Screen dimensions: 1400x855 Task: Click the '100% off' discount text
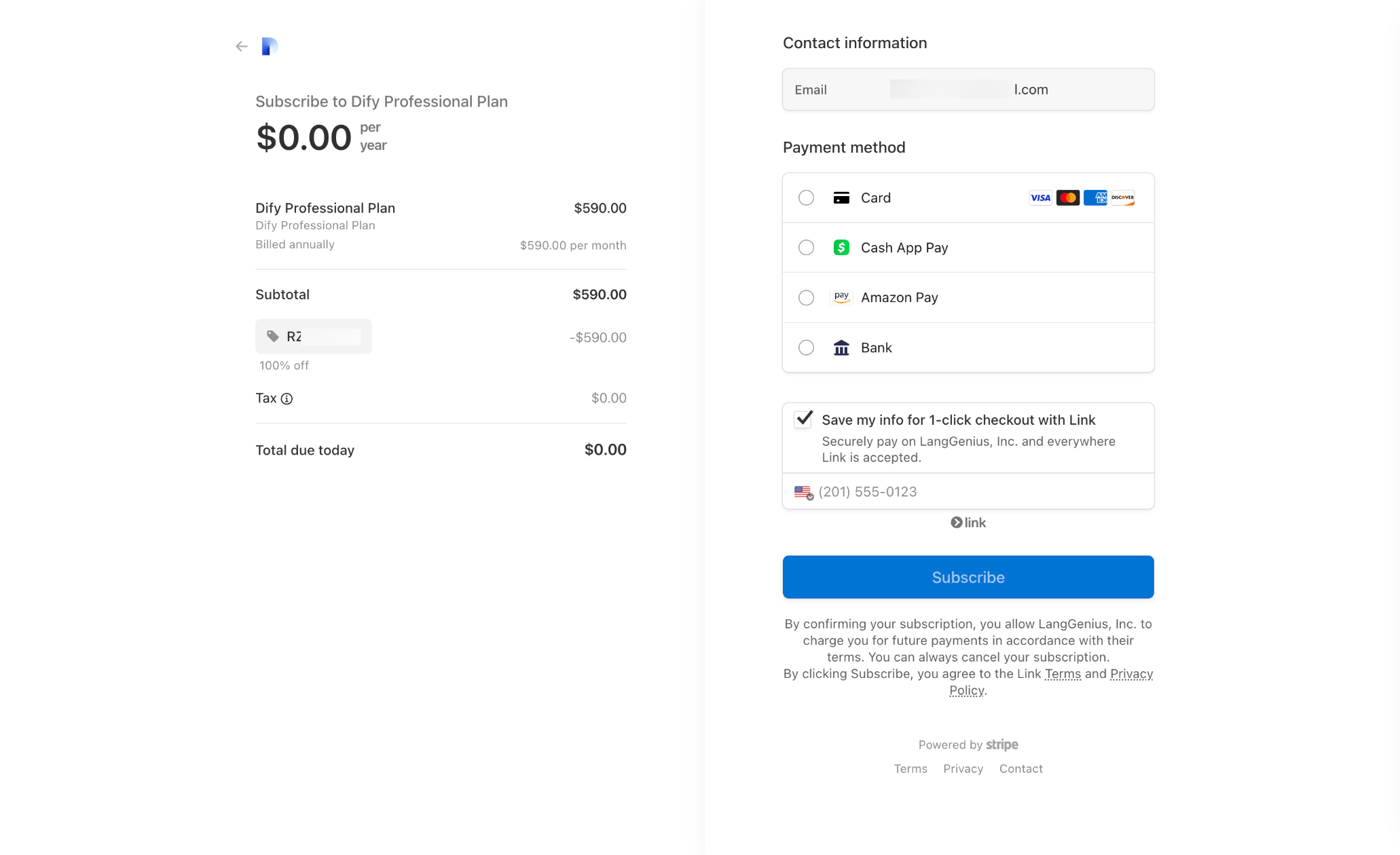pos(284,366)
